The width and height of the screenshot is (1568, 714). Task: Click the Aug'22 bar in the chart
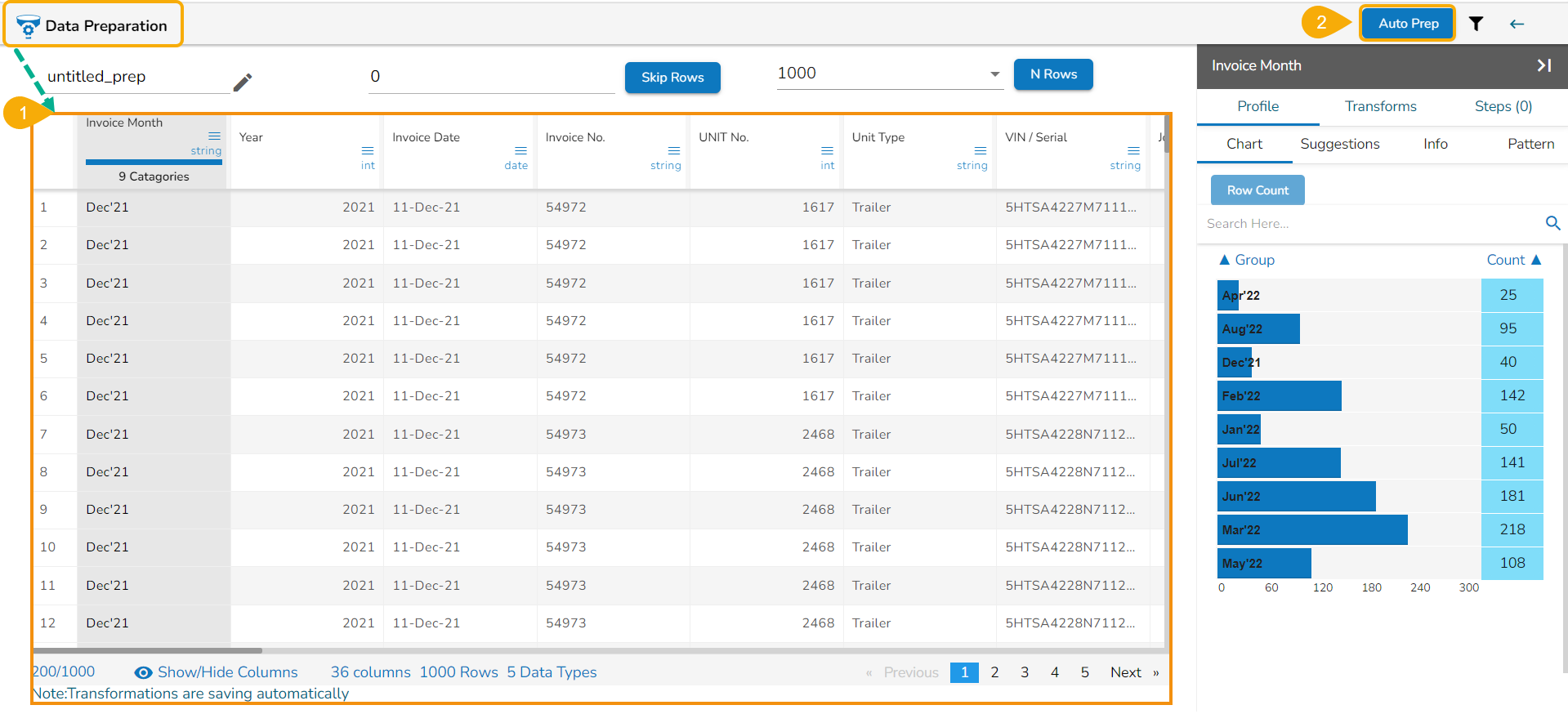[x=1258, y=328]
